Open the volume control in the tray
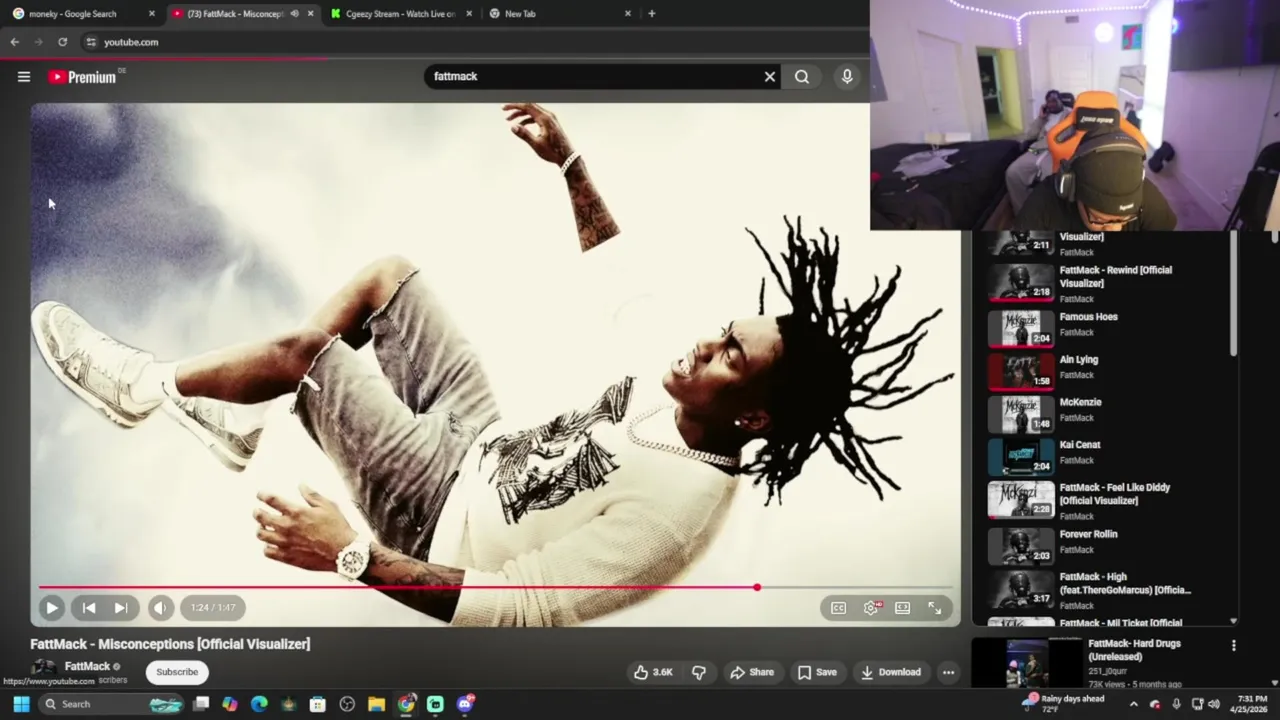The height and width of the screenshot is (720, 1280). tap(1214, 704)
